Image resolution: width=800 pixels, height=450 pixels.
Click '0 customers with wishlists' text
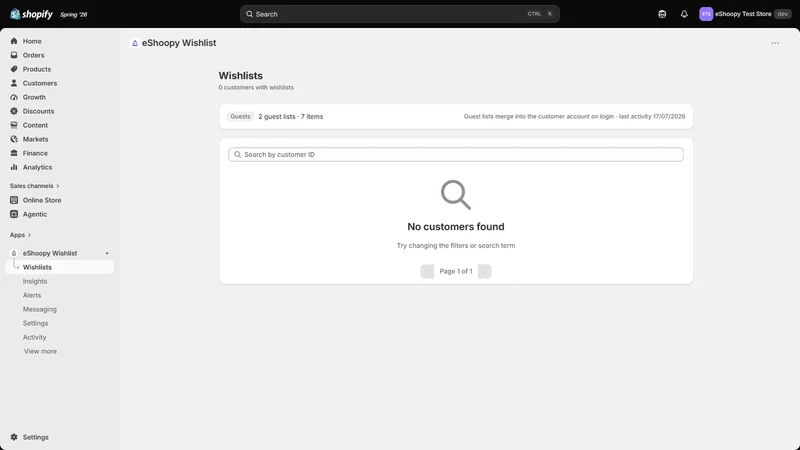[x=256, y=88]
